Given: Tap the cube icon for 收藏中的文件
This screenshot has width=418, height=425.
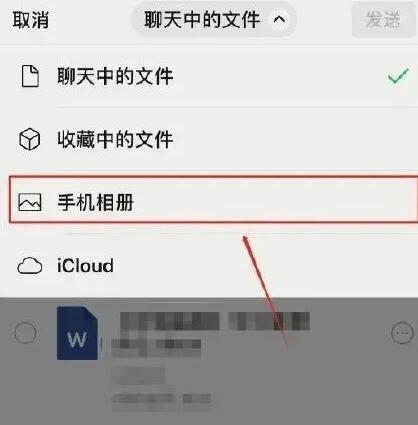Looking at the screenshot, I should (30, 139).
